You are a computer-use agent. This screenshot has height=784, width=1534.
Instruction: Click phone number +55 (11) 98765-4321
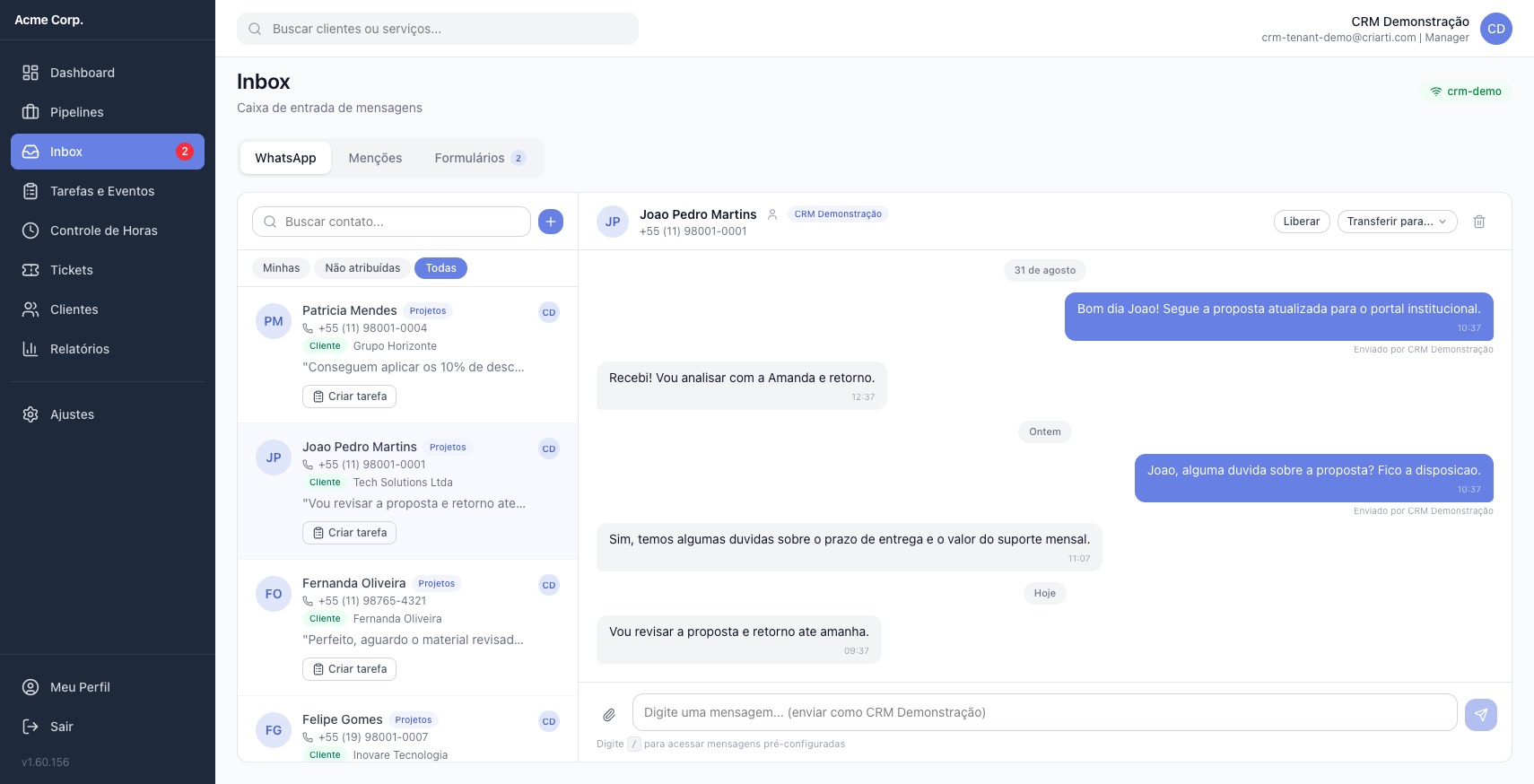pyautogui.click(x=372, y=601)
